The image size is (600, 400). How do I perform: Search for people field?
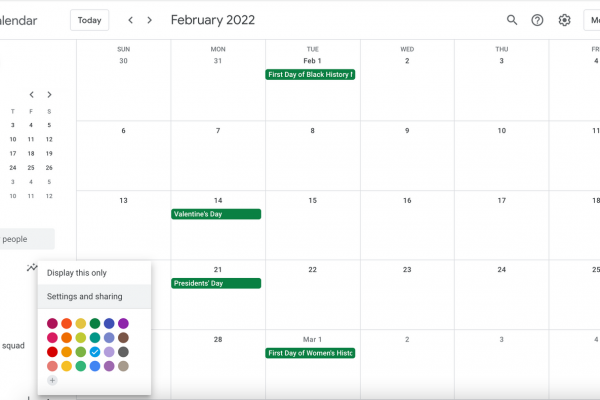click(x=25, y=239)
